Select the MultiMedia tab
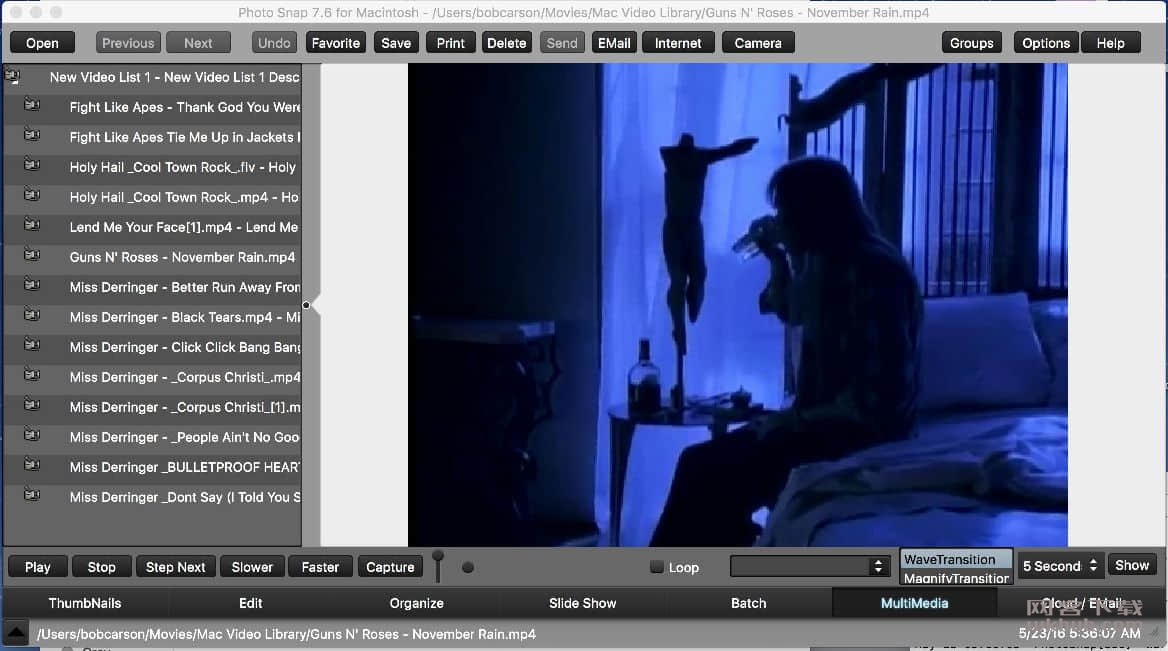 915,603
